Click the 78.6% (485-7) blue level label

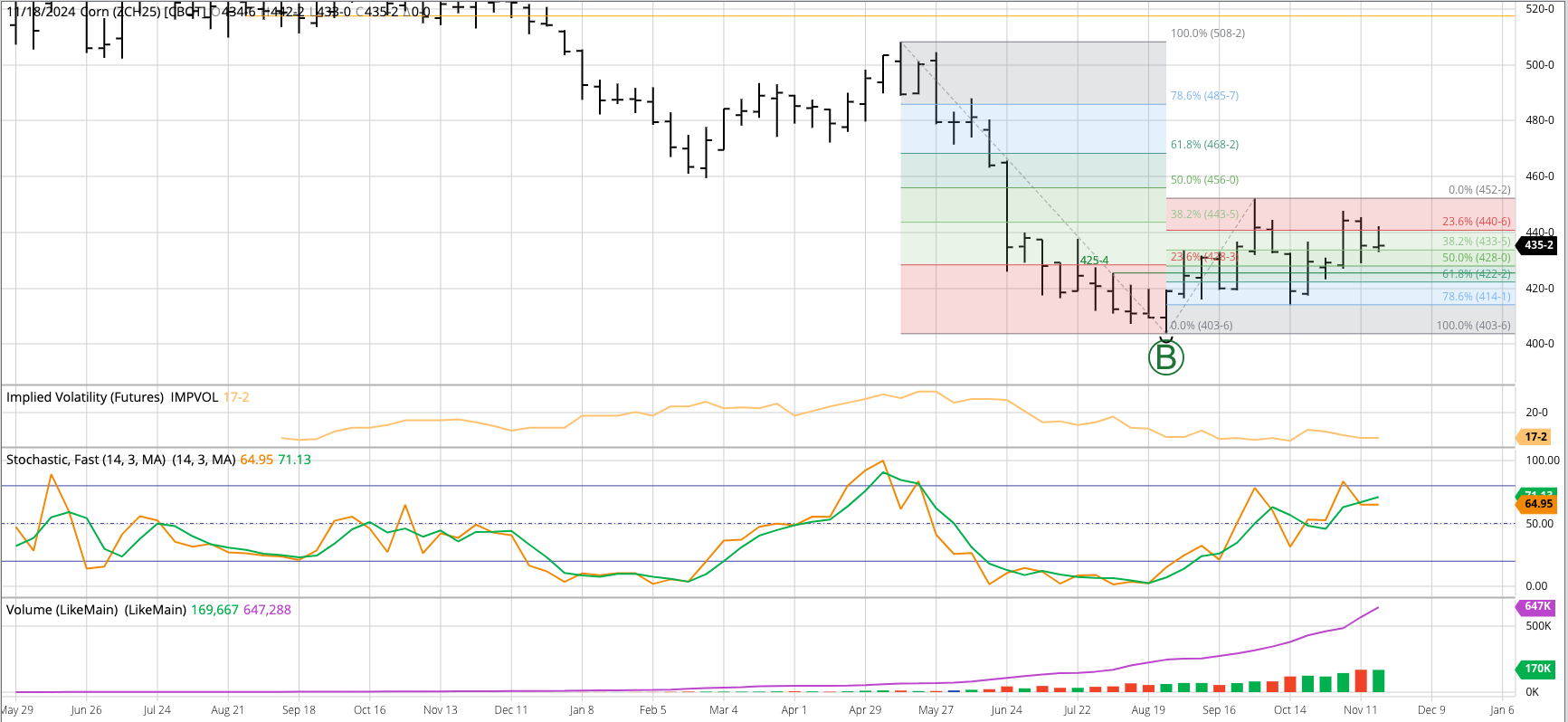click(1205, 96)
